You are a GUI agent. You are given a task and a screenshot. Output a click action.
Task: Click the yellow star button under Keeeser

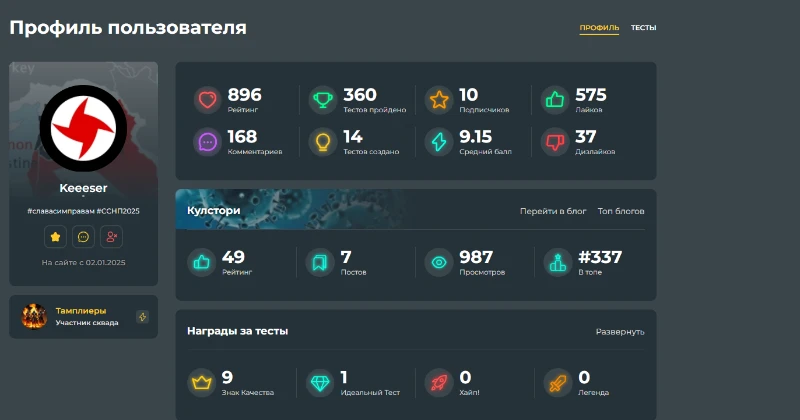point(55,237)
